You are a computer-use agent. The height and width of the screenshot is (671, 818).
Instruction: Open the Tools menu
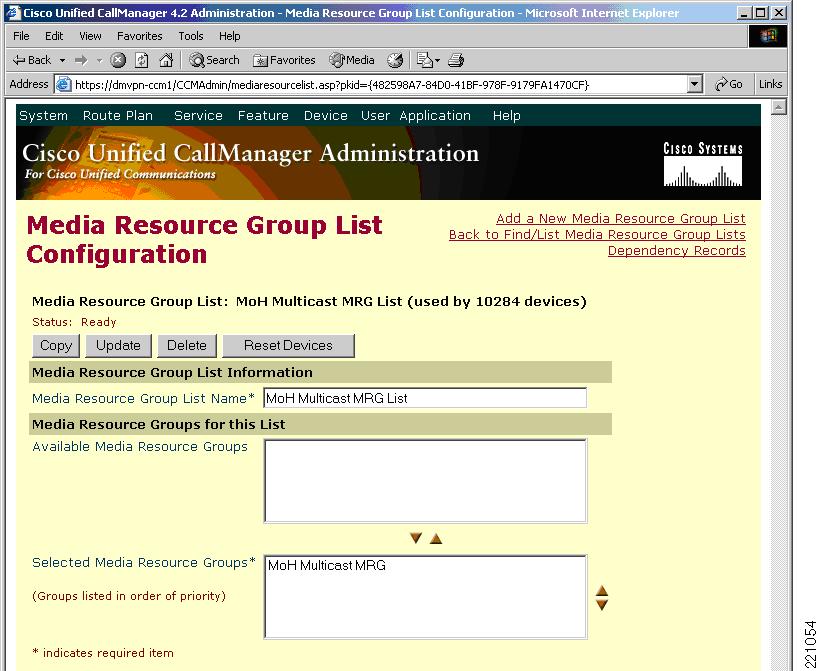(x=191, y=36)
